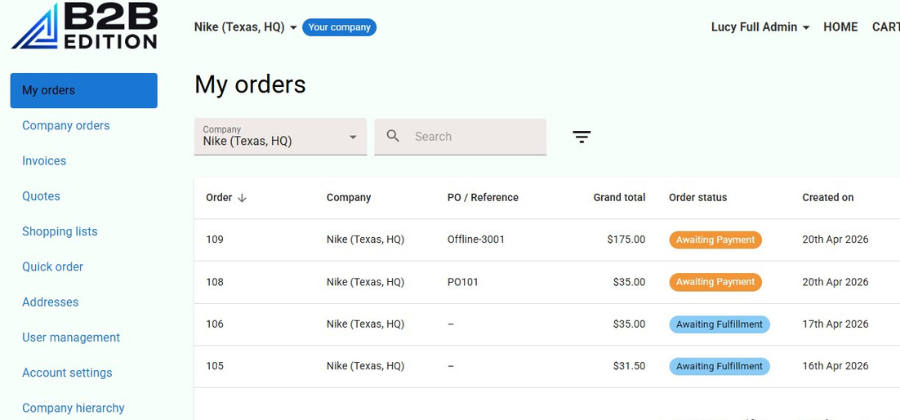Focus the Search orders field

click(460, 137)
